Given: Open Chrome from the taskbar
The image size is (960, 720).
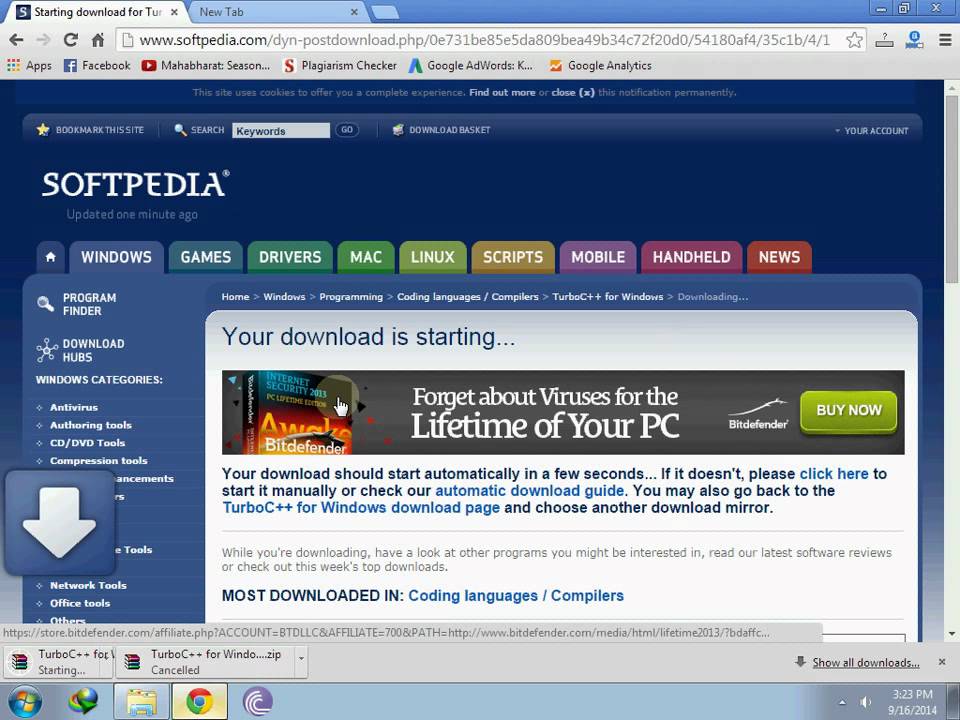Looking at the screenshot, I should pos(200,702).
